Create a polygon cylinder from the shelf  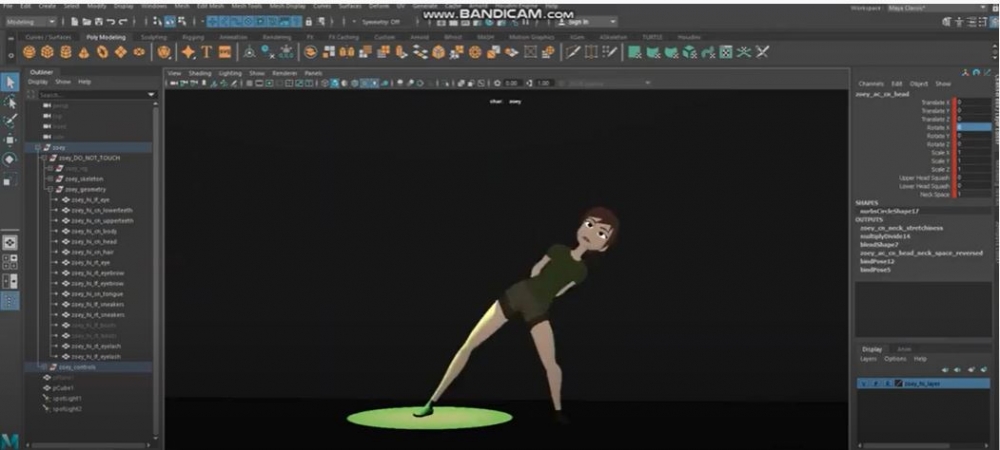[x=65, y=52]
